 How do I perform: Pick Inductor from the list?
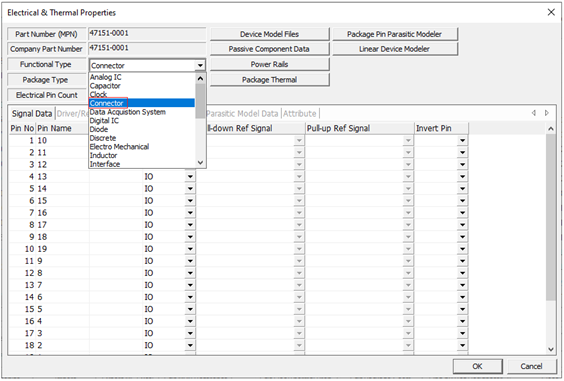pyautogui.click(x=142, y=155)
